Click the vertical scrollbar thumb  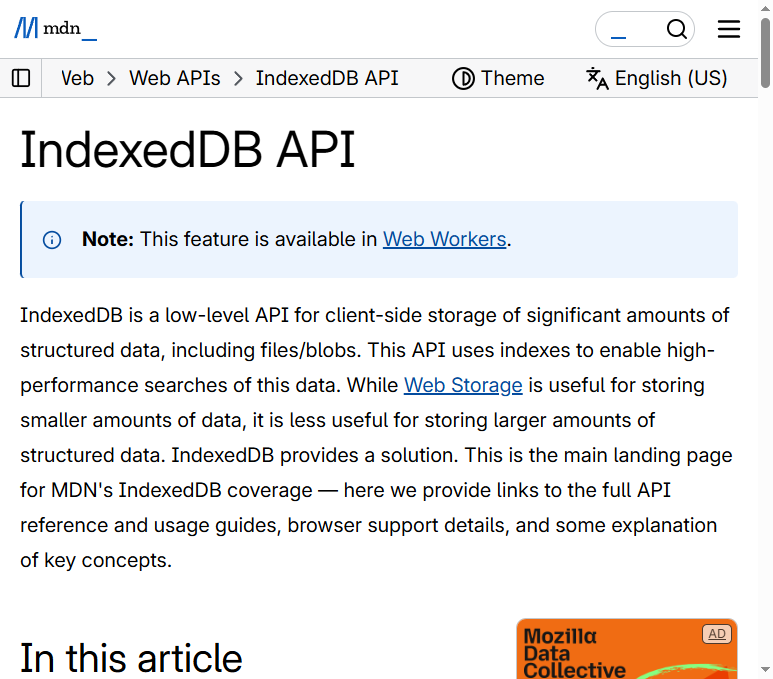point(765,50)
